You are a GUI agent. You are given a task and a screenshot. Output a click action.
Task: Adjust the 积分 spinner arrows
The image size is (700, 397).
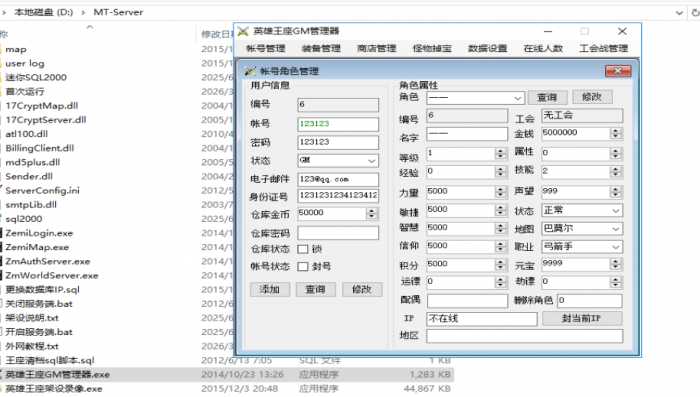click(x=500, y=265)
